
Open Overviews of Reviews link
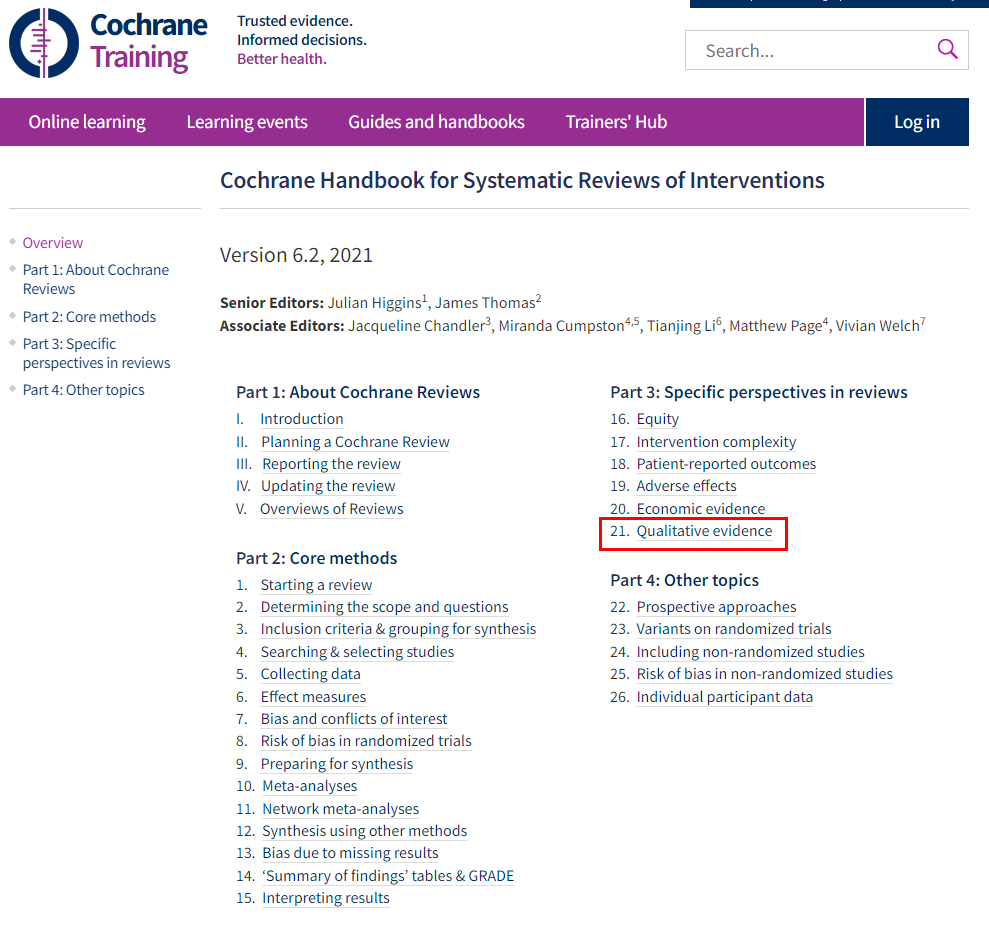tap(332, 509)
